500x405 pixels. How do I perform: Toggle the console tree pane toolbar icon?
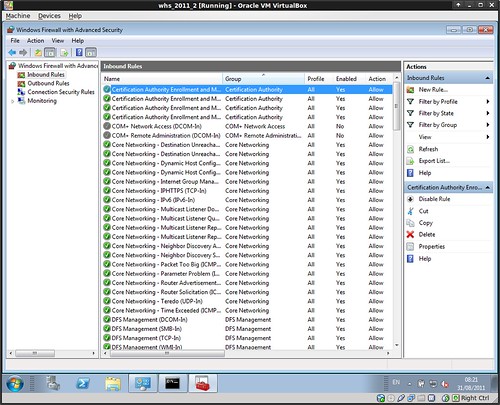click(x=50, y=52)
